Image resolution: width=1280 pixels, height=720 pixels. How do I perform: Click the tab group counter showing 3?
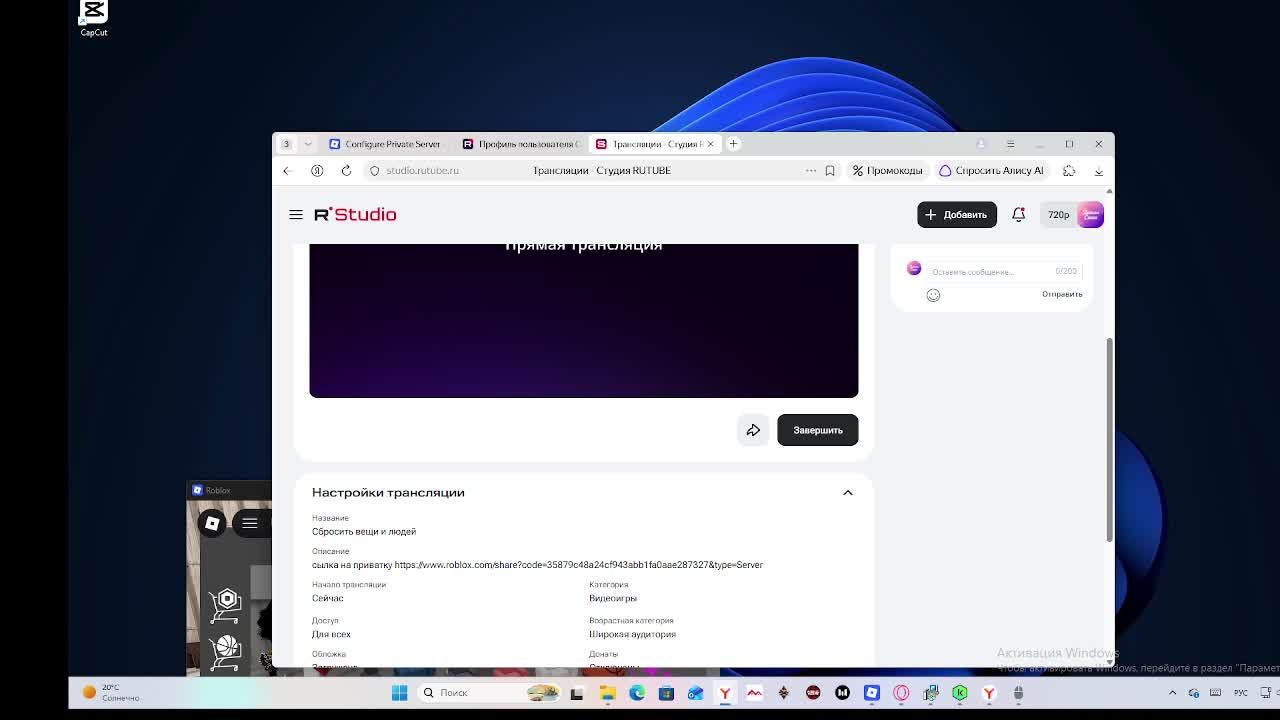[x=286, y=144]
